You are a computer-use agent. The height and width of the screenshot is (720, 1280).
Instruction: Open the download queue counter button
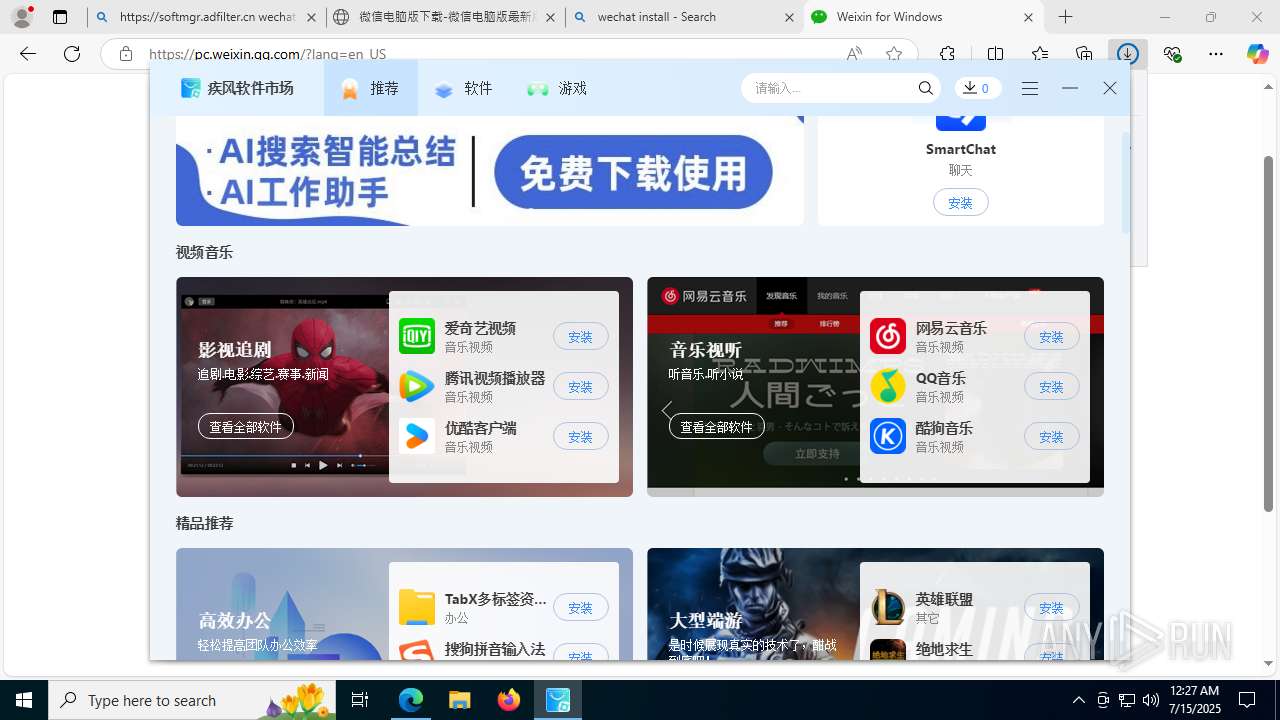pyautogui.click(x=977, y=88)
